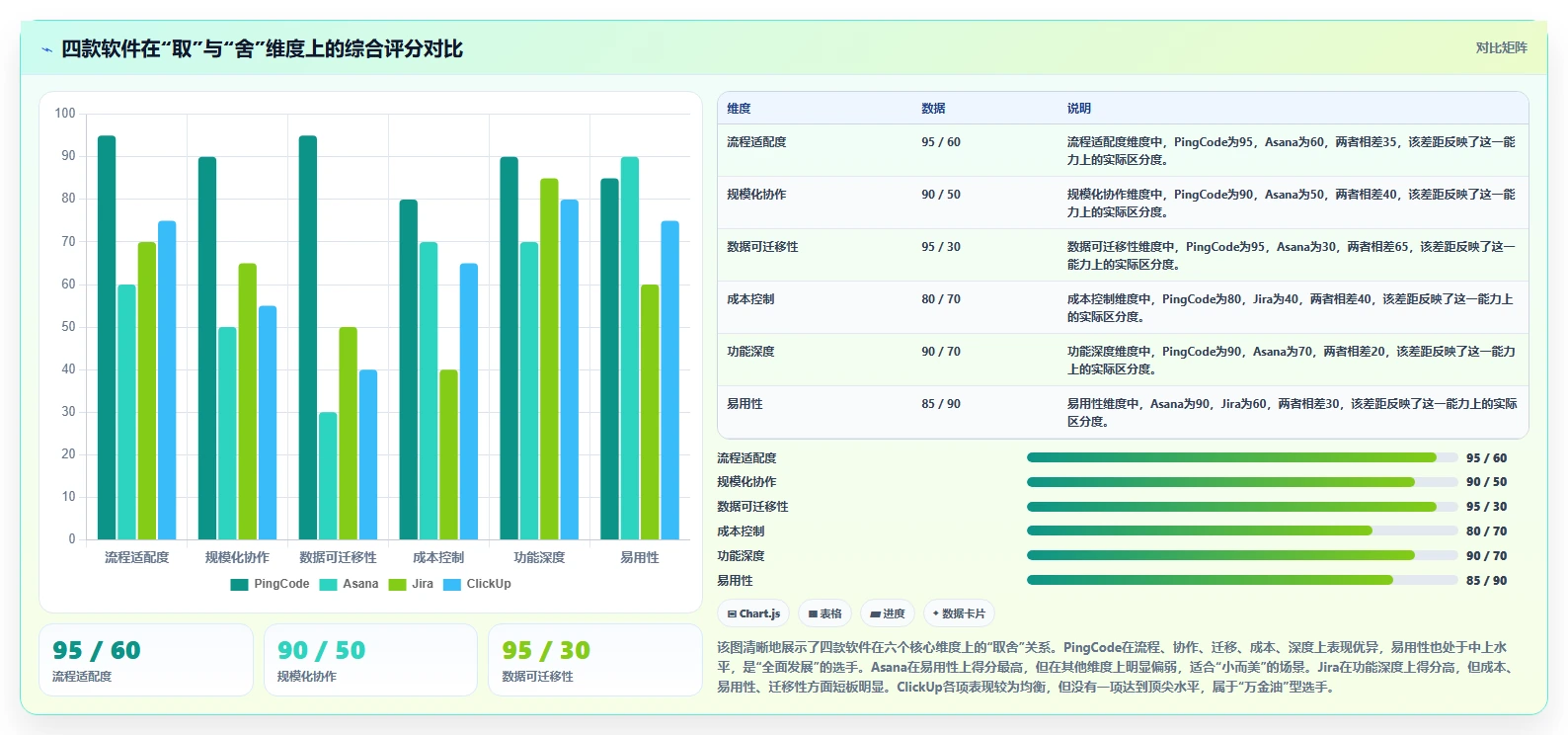Open the 95 / 60 流程适配度 stat card

coord(146,660)
